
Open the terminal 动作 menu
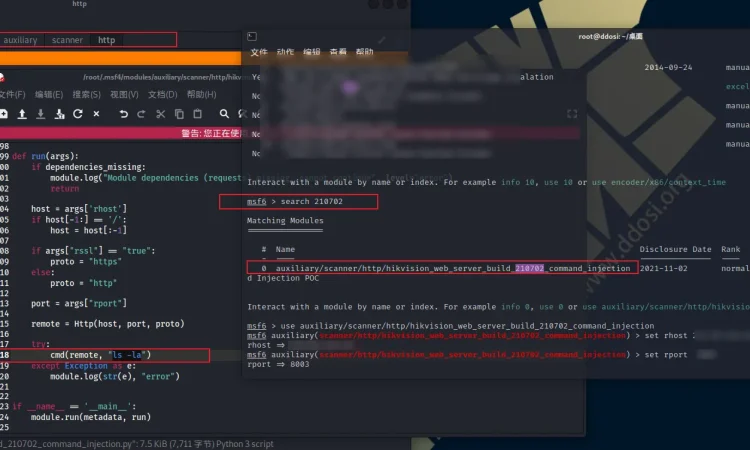tap(285, 52)
